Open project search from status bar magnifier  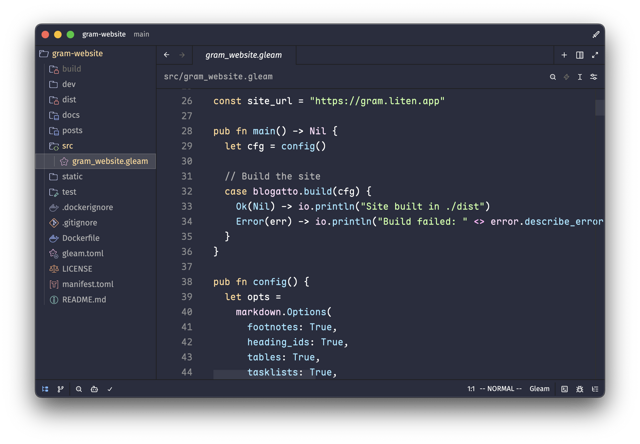79,389
